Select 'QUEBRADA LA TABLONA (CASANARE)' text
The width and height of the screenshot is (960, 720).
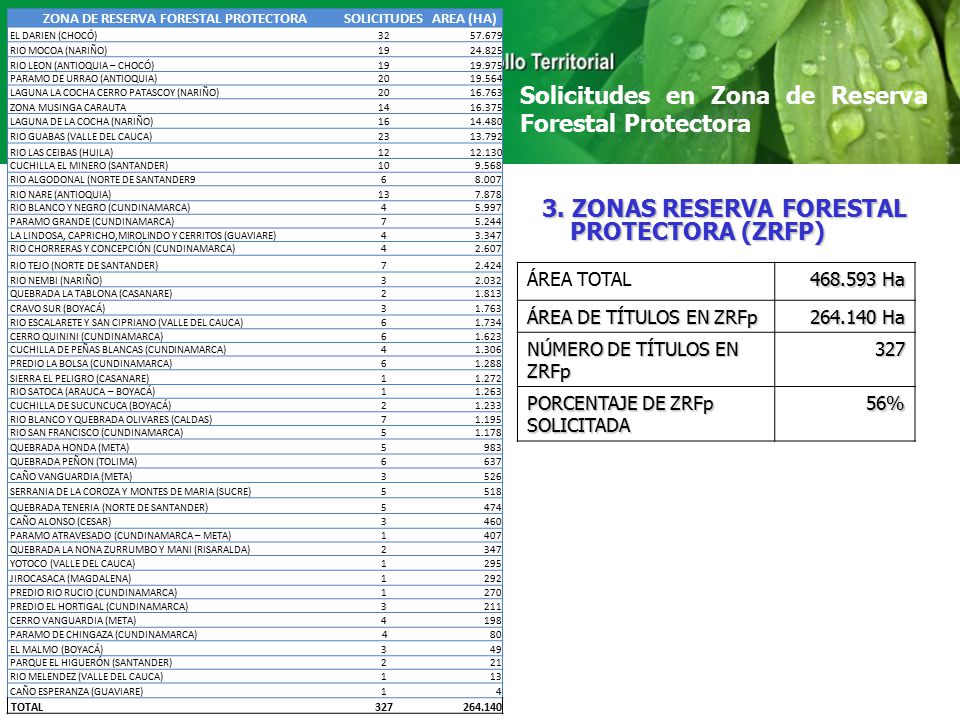coord(91,293)
